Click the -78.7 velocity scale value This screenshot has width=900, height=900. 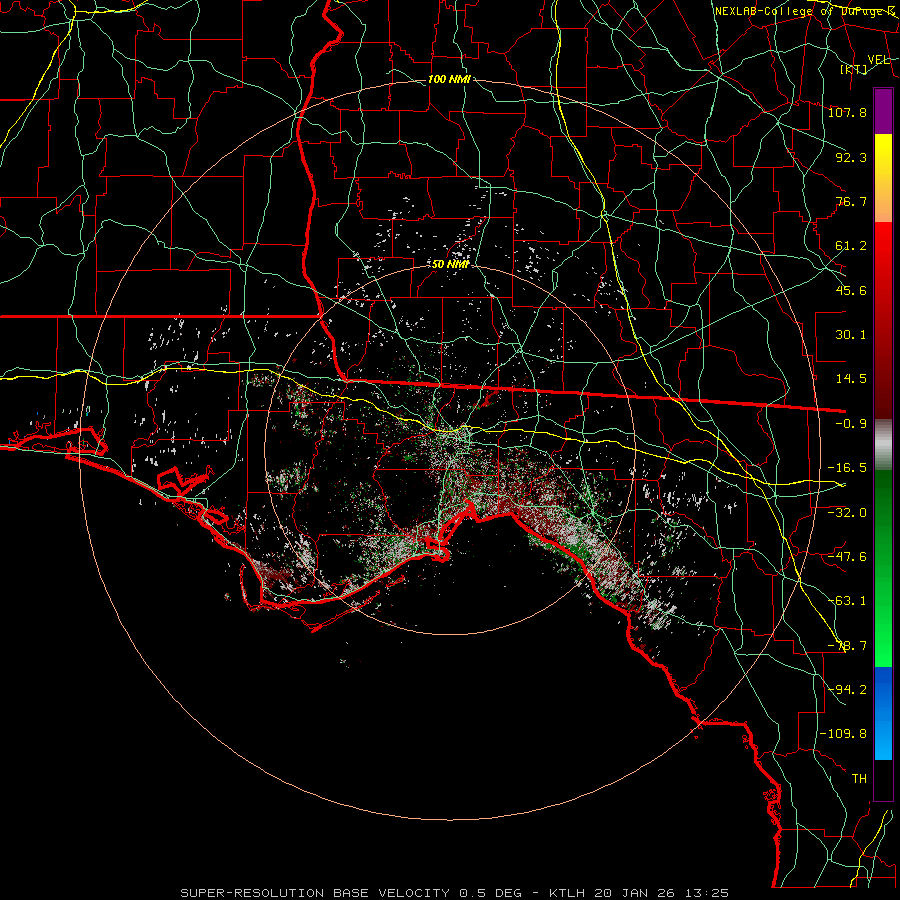click(x=847, y=646)
